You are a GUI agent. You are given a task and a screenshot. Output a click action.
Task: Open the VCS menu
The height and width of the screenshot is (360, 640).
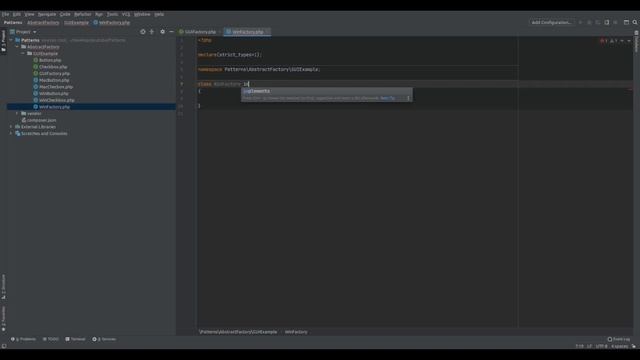(126, 14)
